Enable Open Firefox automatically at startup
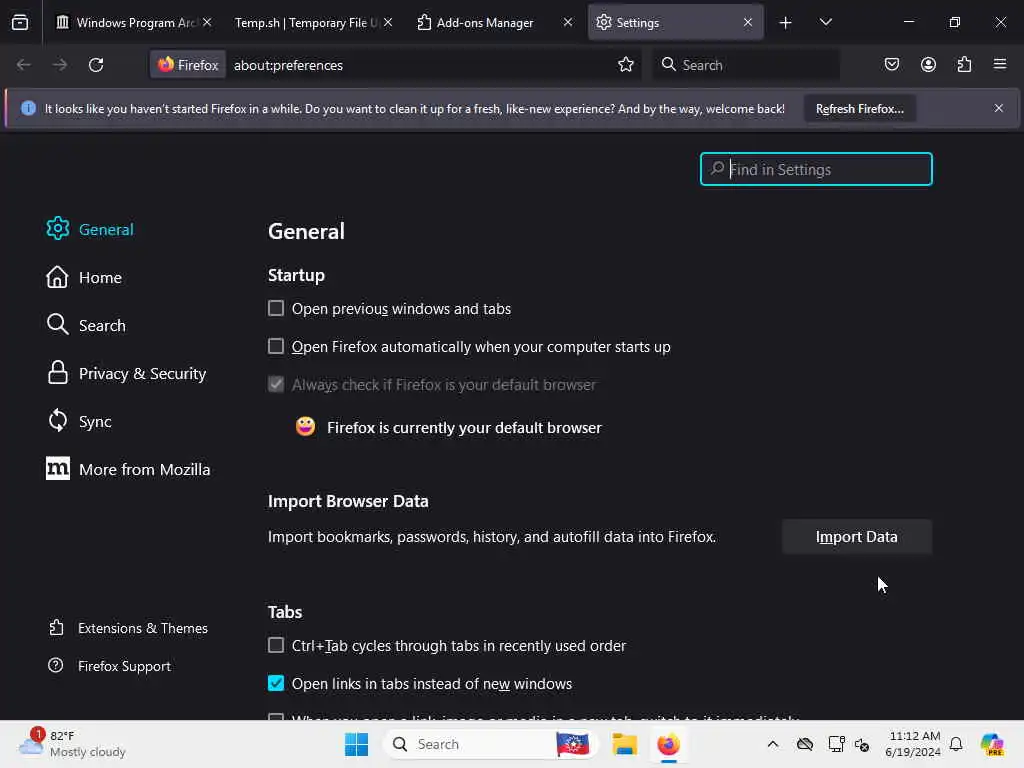Screen dimensions: 1024x768 (x=276, y=346)
